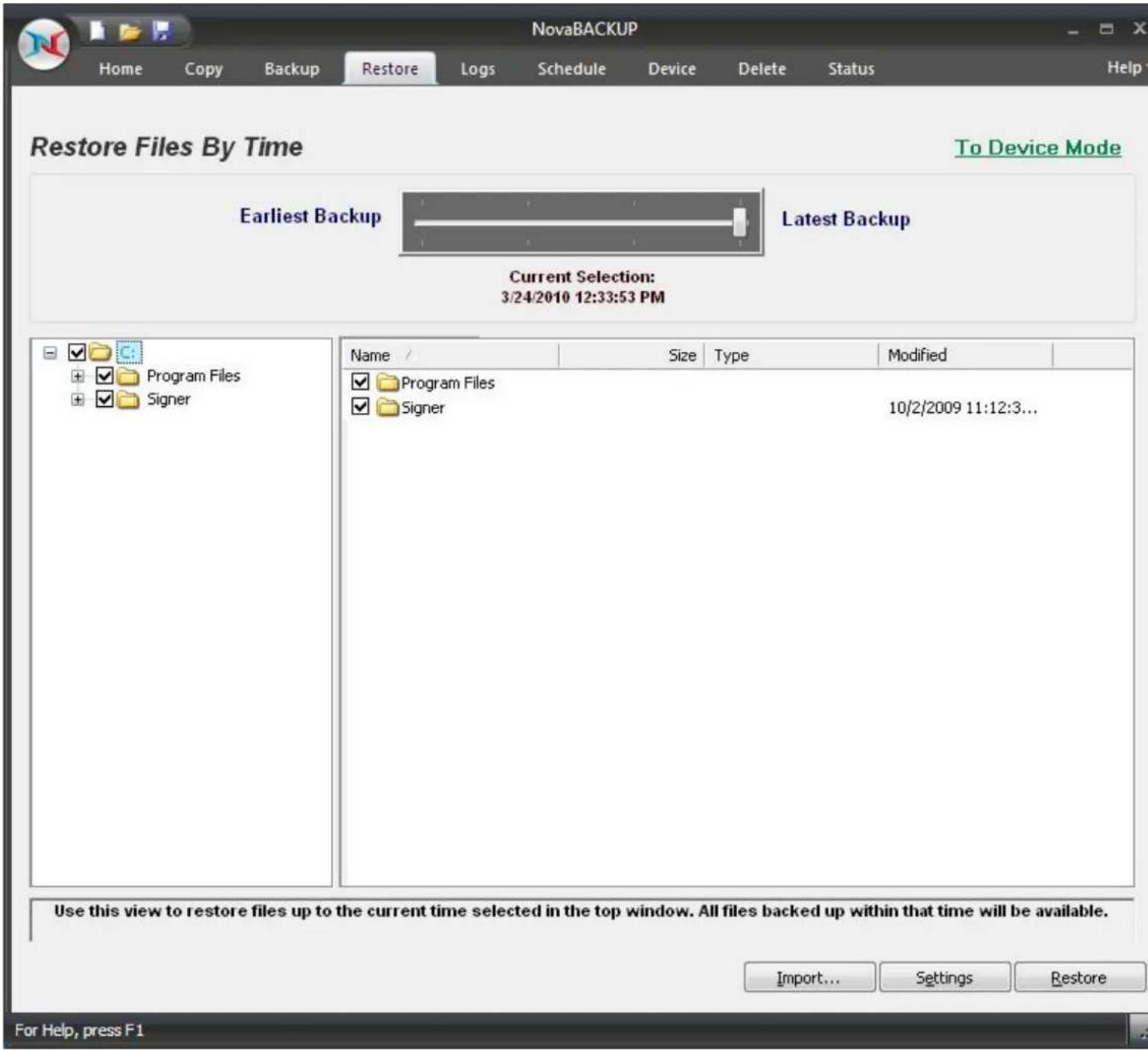Uncheck the Signer checkbox in tree
Viewport: 1148px width, 1050px height.
click(105, 399)
